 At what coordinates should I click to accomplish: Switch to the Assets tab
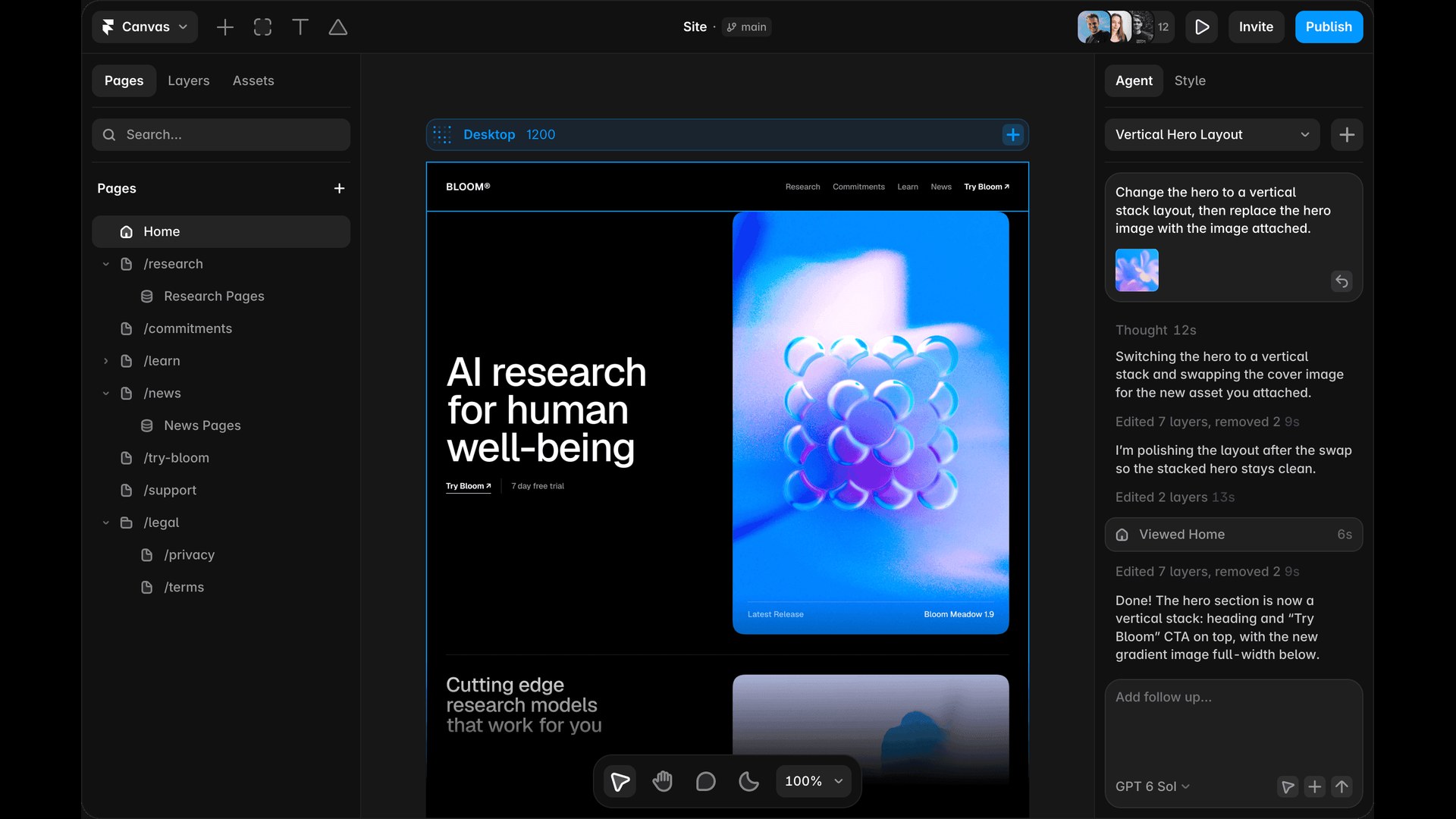(253, 80)
